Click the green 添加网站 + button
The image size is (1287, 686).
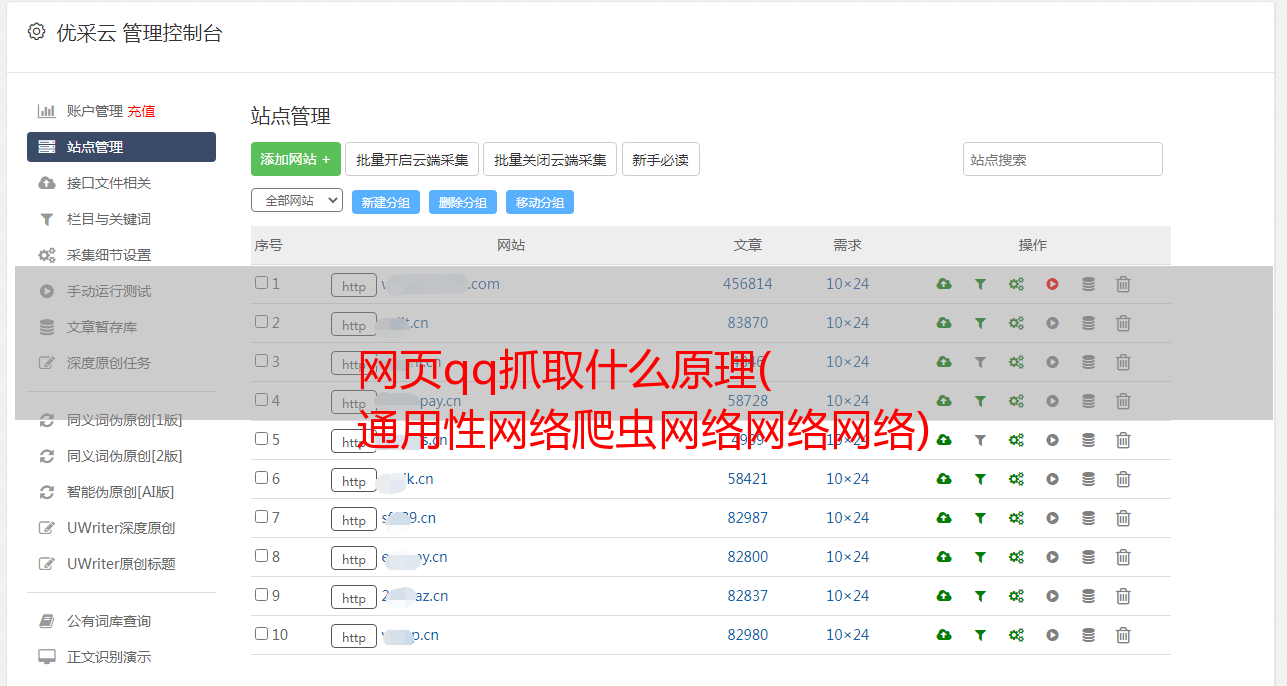coord(296,159)
